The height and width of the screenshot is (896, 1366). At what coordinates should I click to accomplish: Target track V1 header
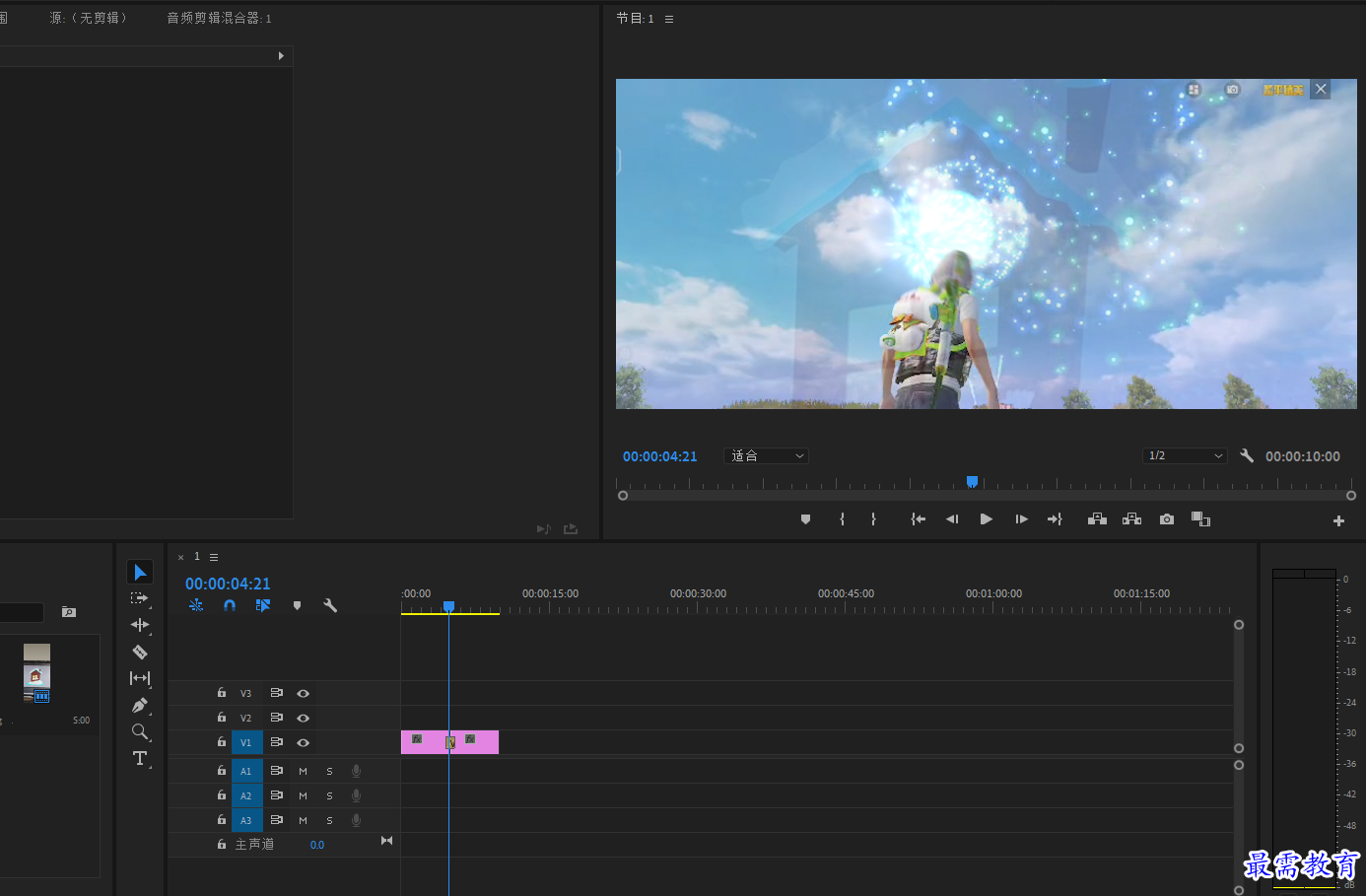point(246,743)
